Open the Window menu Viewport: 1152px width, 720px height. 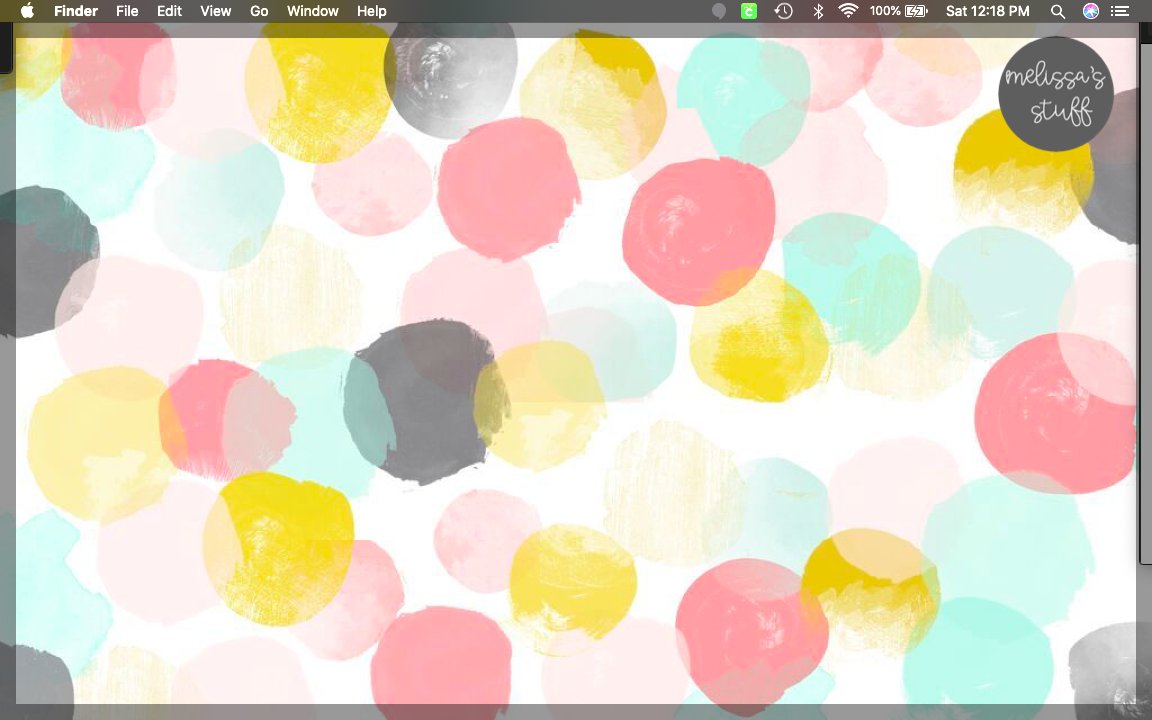point(312,11)
